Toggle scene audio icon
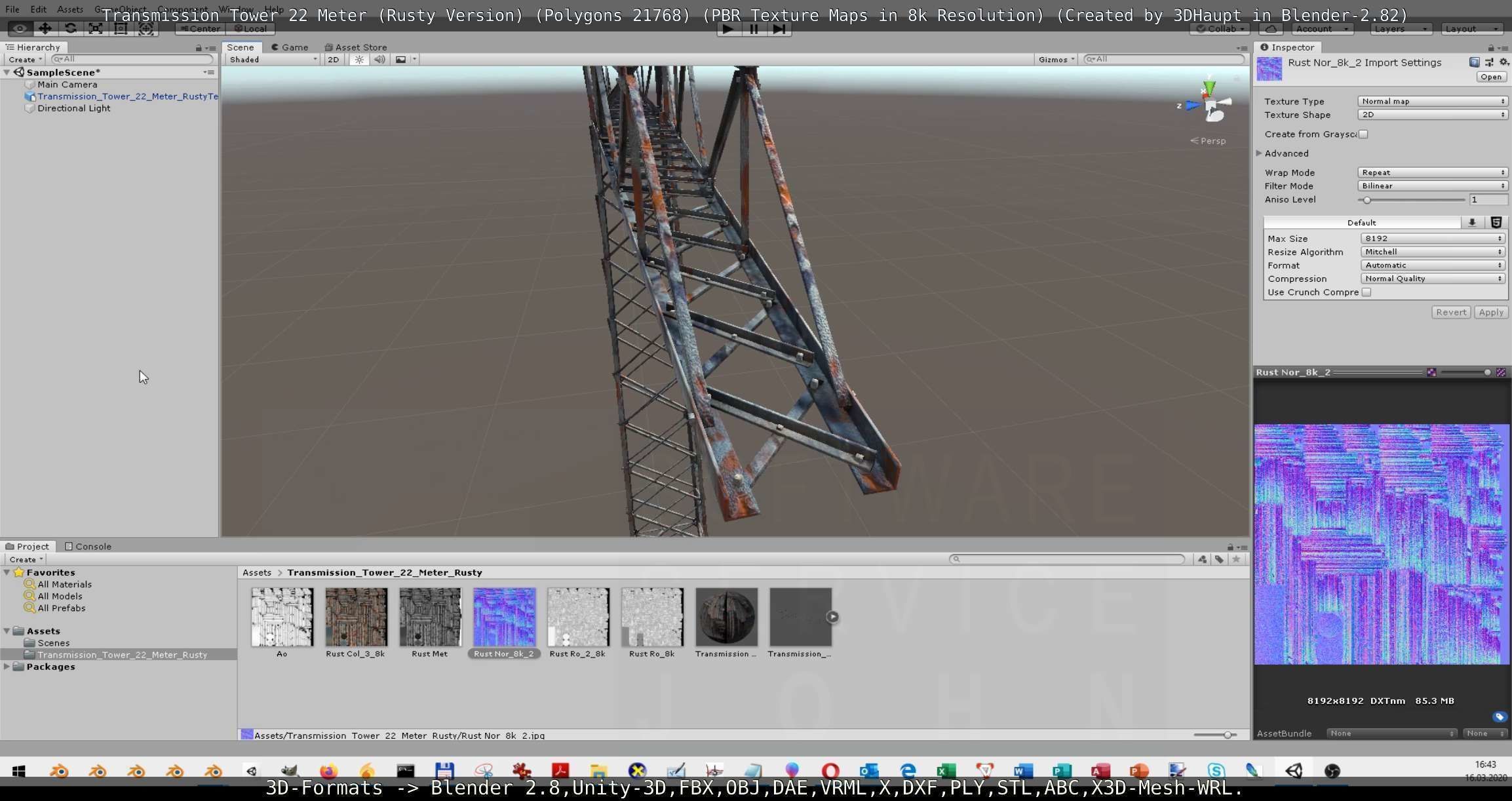 point(379,60)
